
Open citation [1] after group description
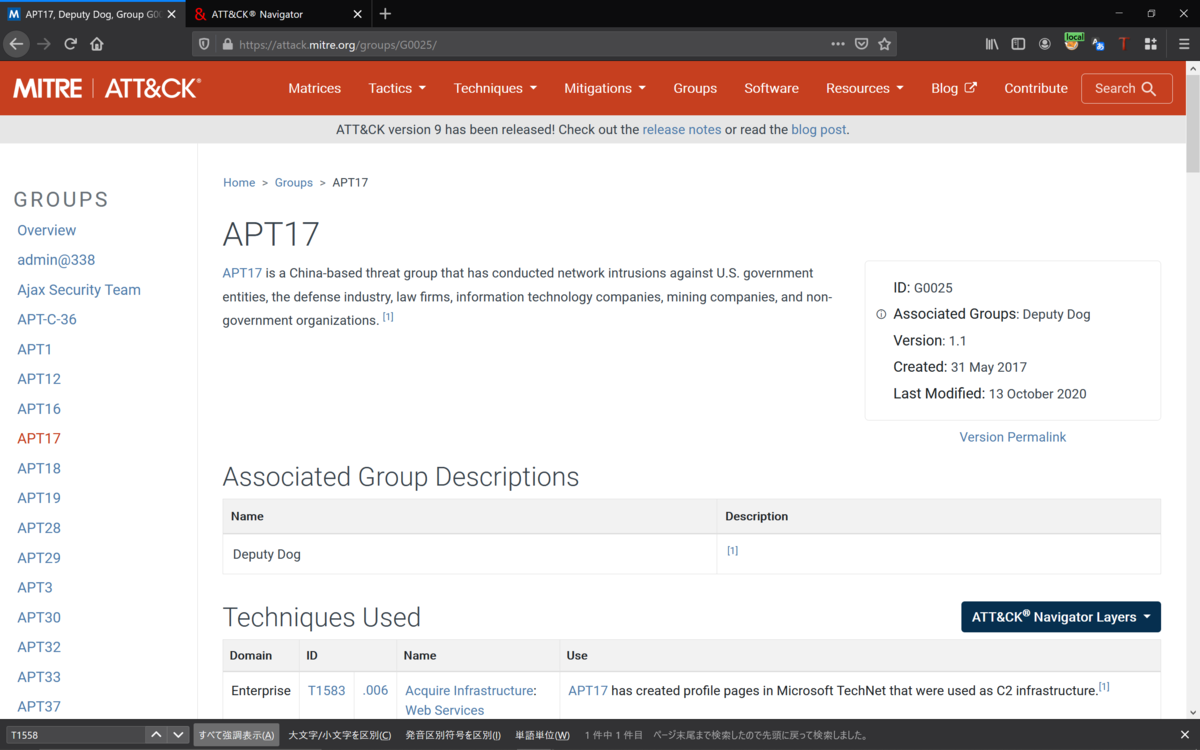(x=388, y=317)
